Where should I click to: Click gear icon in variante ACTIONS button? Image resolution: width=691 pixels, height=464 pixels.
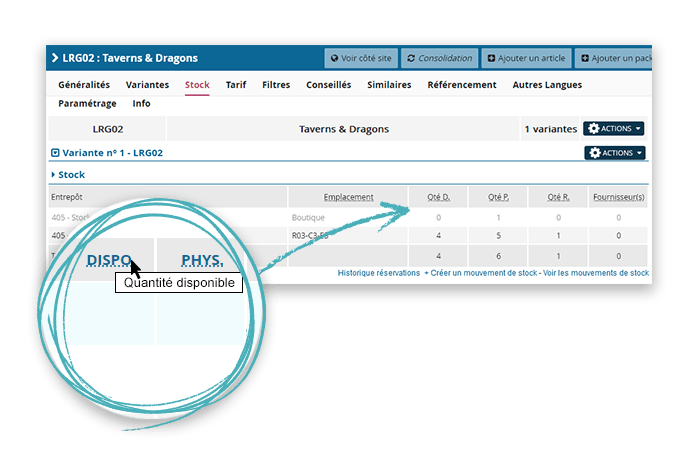tap(595, 153)
